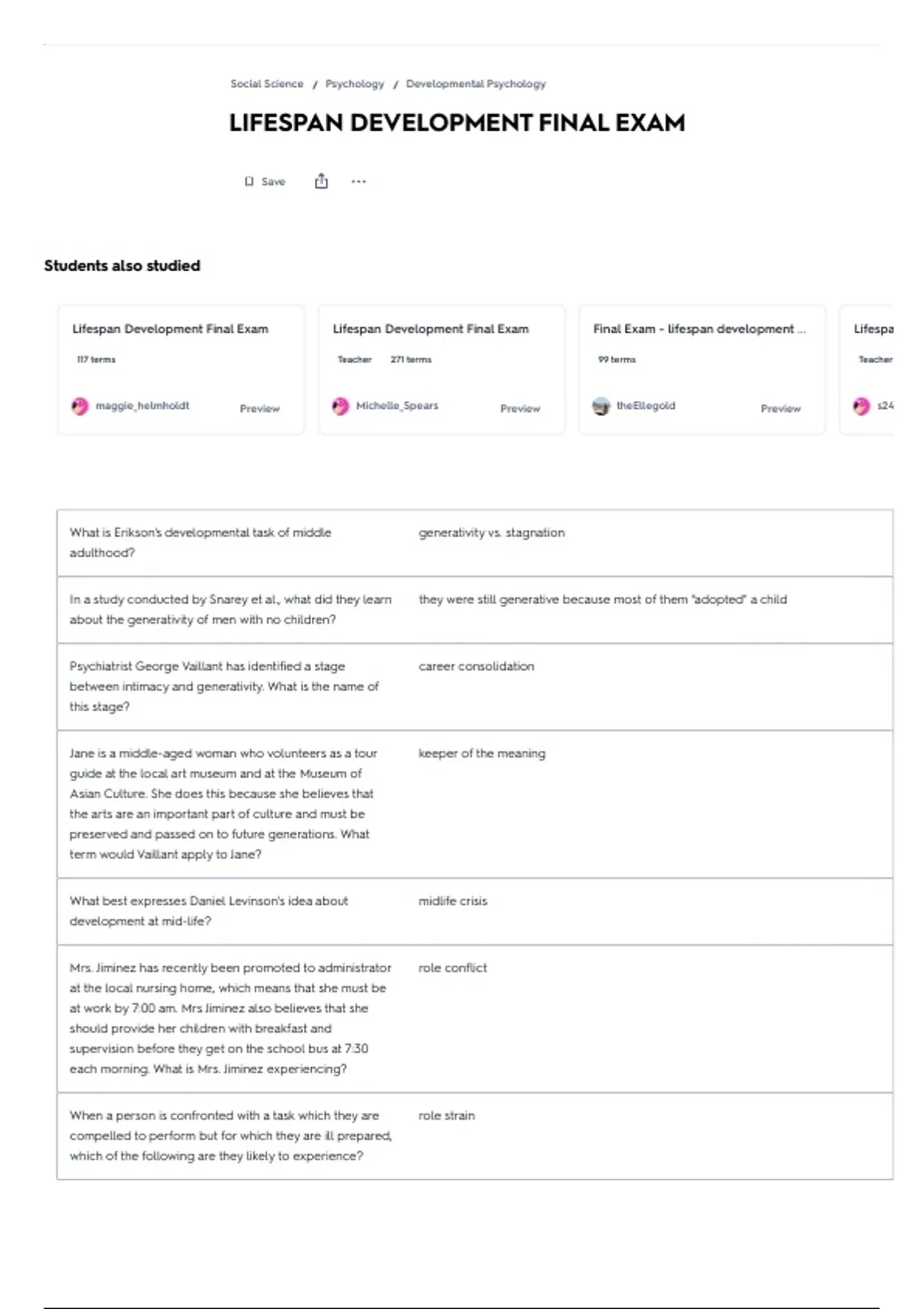The width and height of the screenshot is (924, 1309).
Task: Select the username maggie_helmholdt
Action: tap(142, 406)
